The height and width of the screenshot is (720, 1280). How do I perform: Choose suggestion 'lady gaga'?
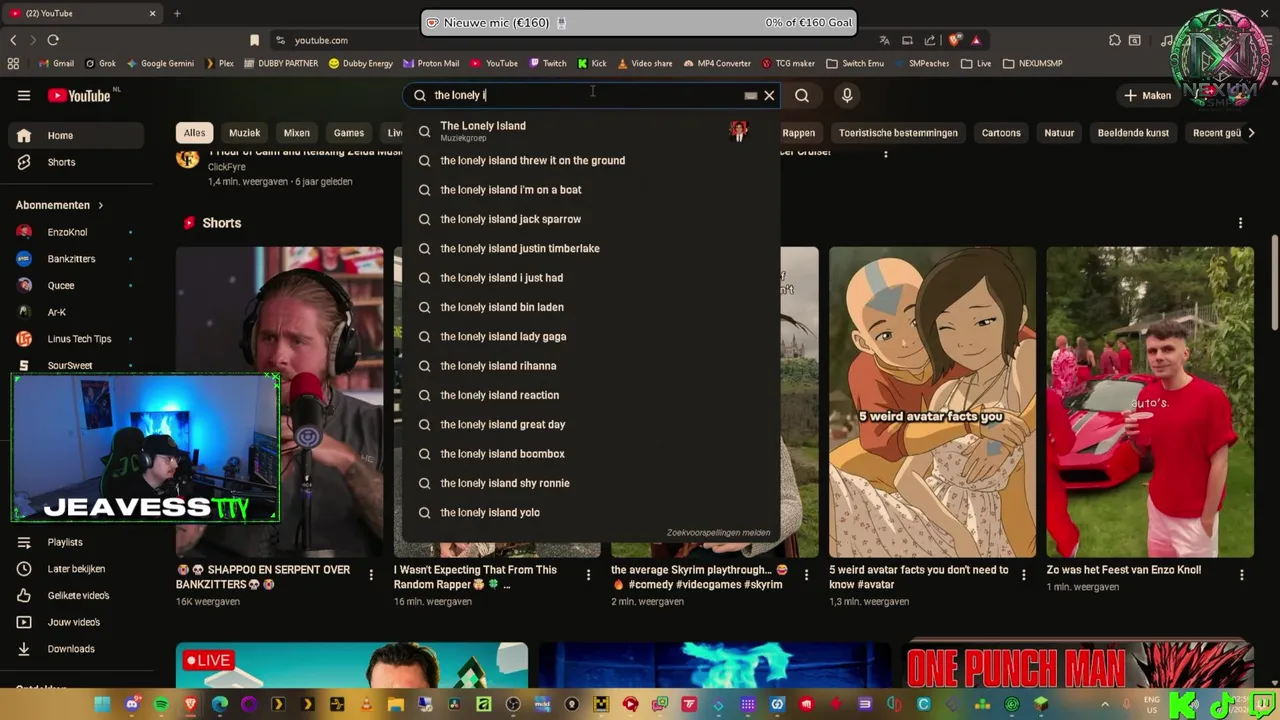point(590,337)
